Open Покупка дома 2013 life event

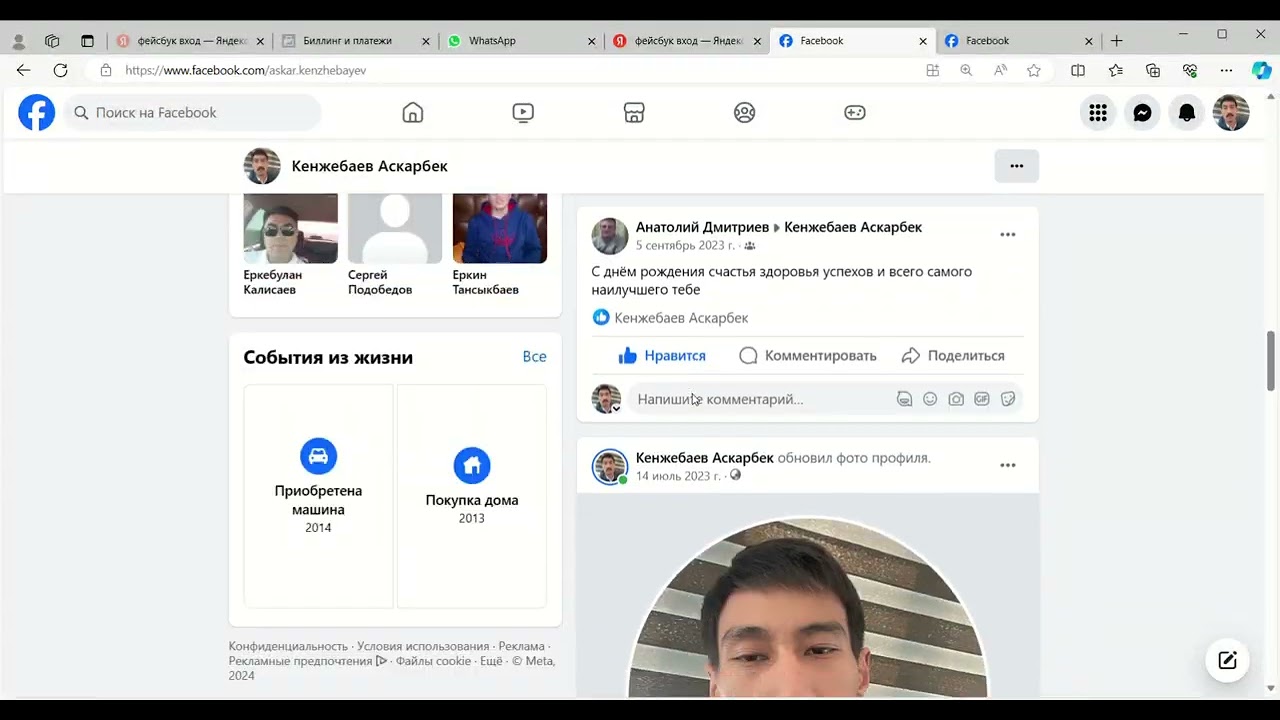click(472, 496)
